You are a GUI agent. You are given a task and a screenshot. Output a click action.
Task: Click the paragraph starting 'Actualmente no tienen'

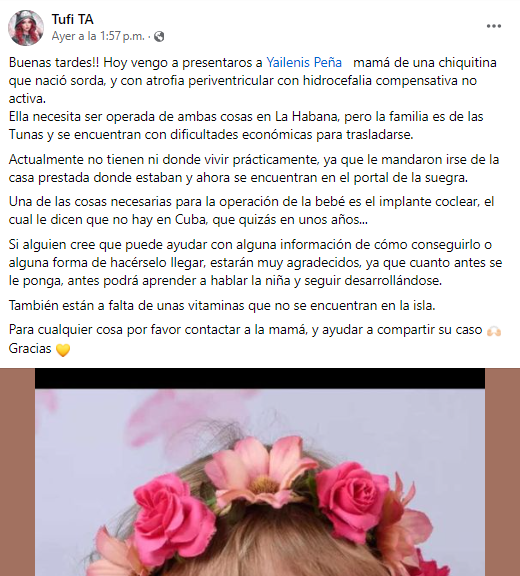coord(254,169)
